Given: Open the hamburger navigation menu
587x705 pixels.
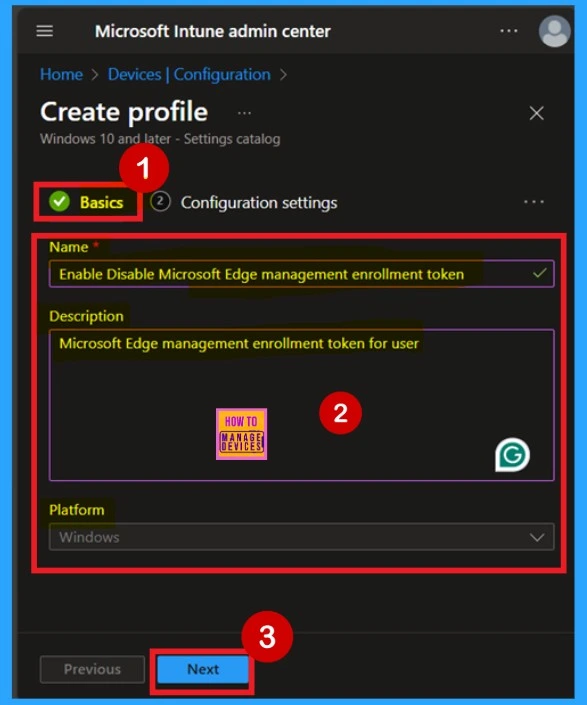Looking at the screenshot, I should point(44,31).
